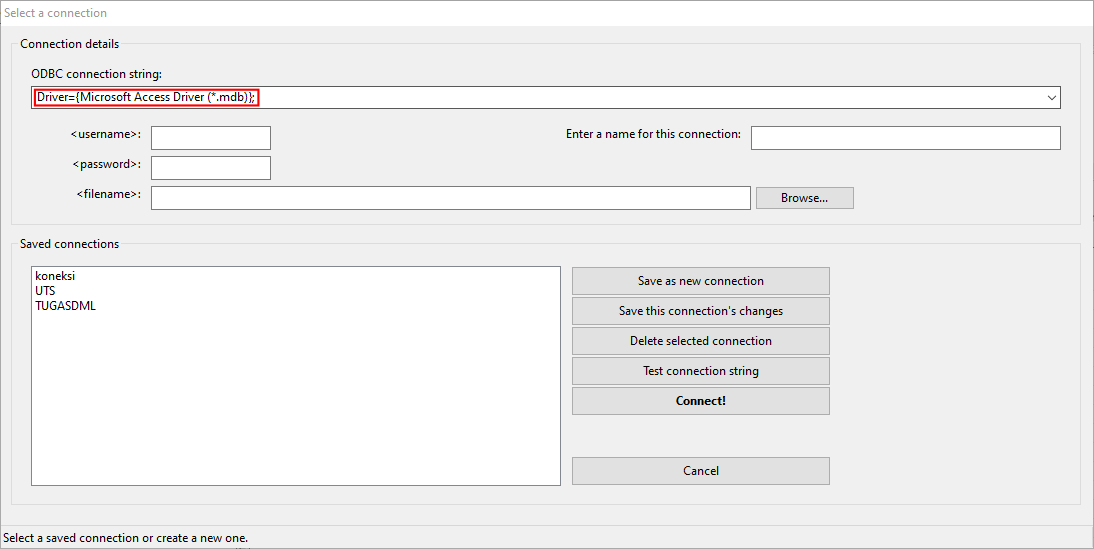Focus the <username> input field
Screen dimensions: 1094x549
[x=210, y=138]
